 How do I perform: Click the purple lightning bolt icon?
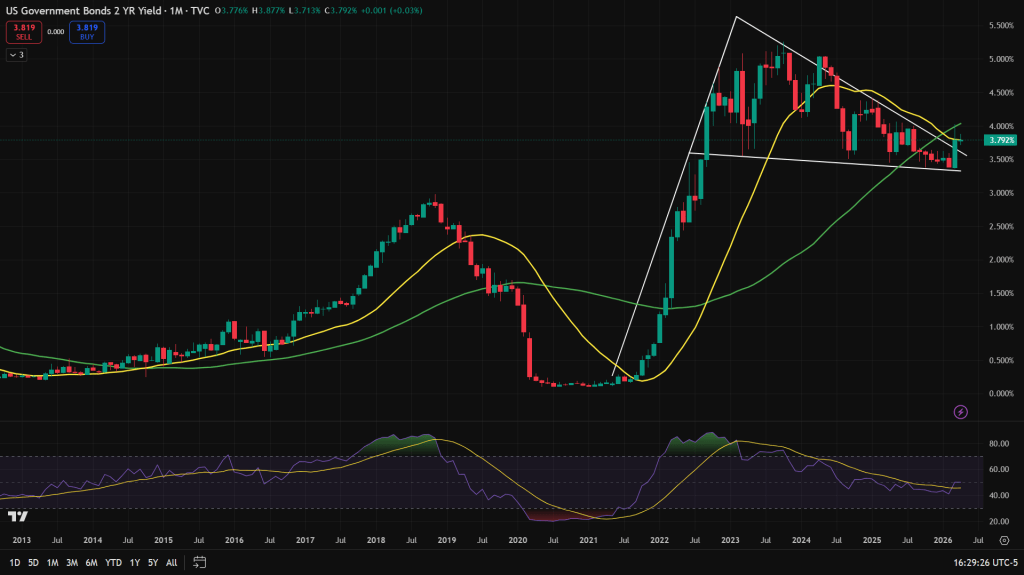(x=961, y=411)
